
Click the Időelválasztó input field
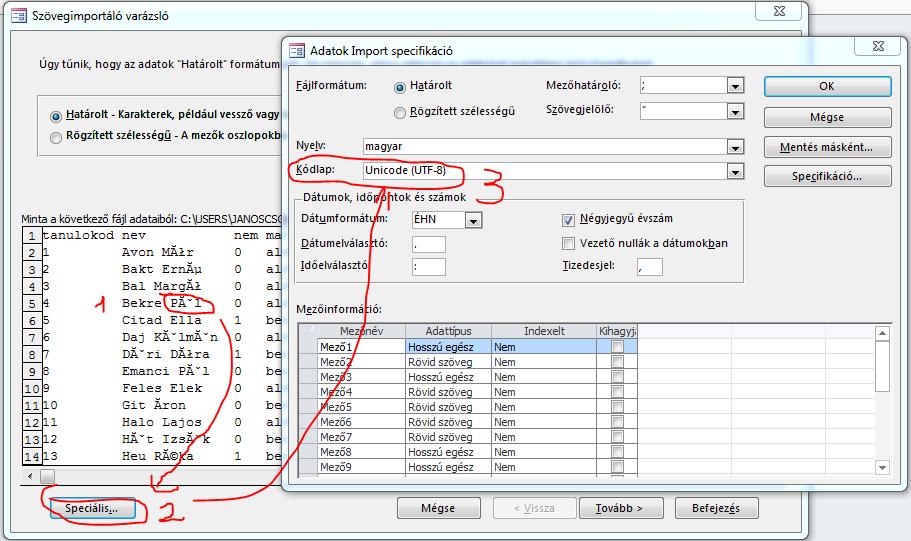tap(429, 267)
